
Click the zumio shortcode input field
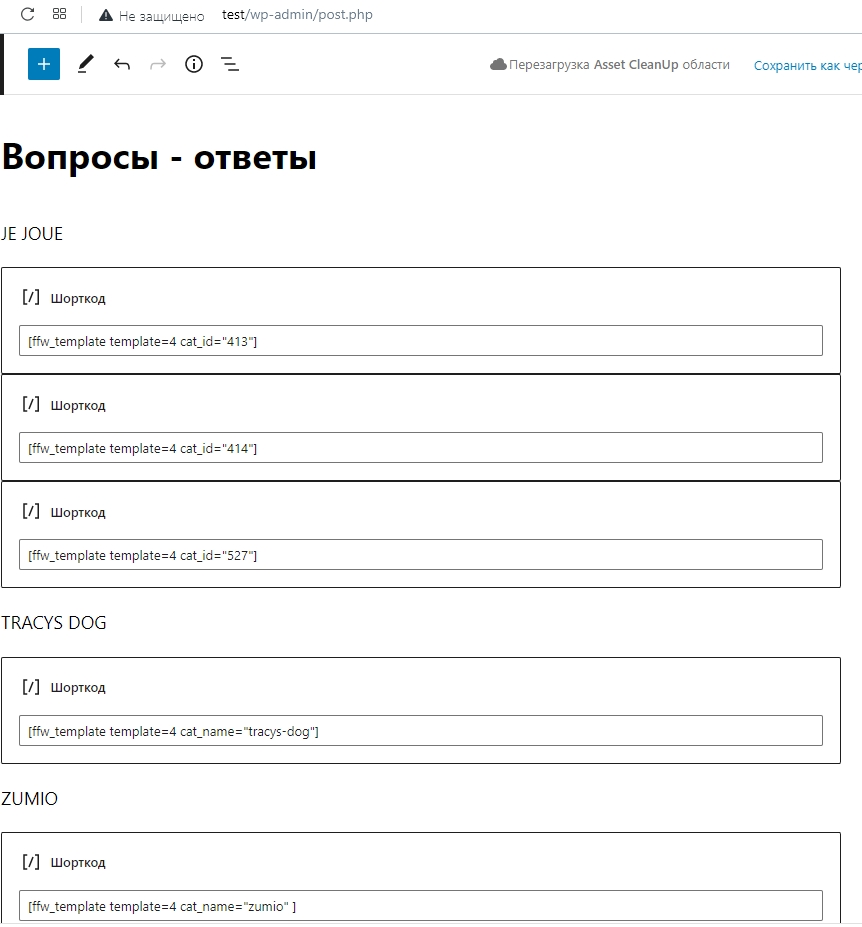[421, 906]
